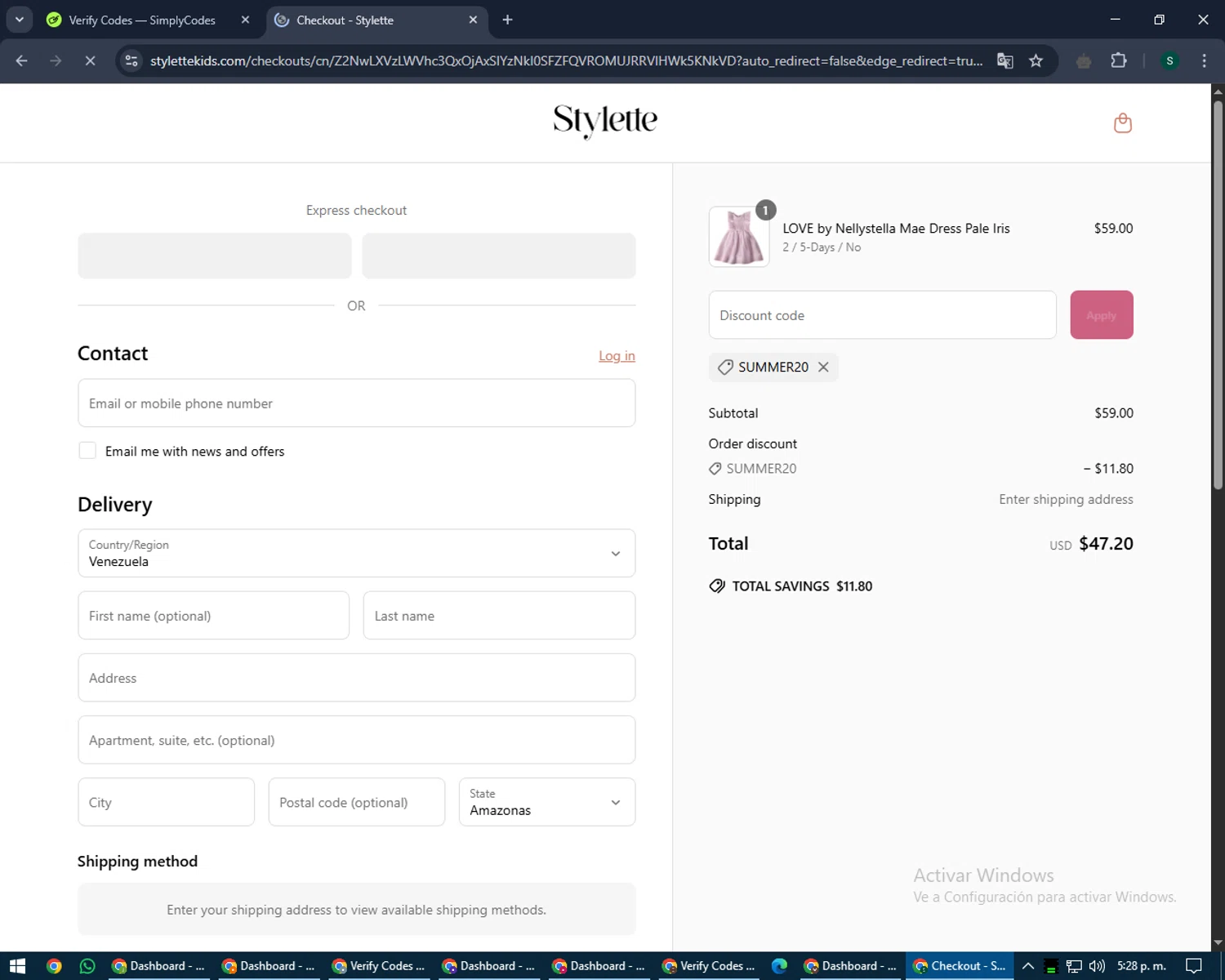This screenshot has width=1225, height=980.
Task: Click the $47.20 total amount
Action: point(1106,544)
